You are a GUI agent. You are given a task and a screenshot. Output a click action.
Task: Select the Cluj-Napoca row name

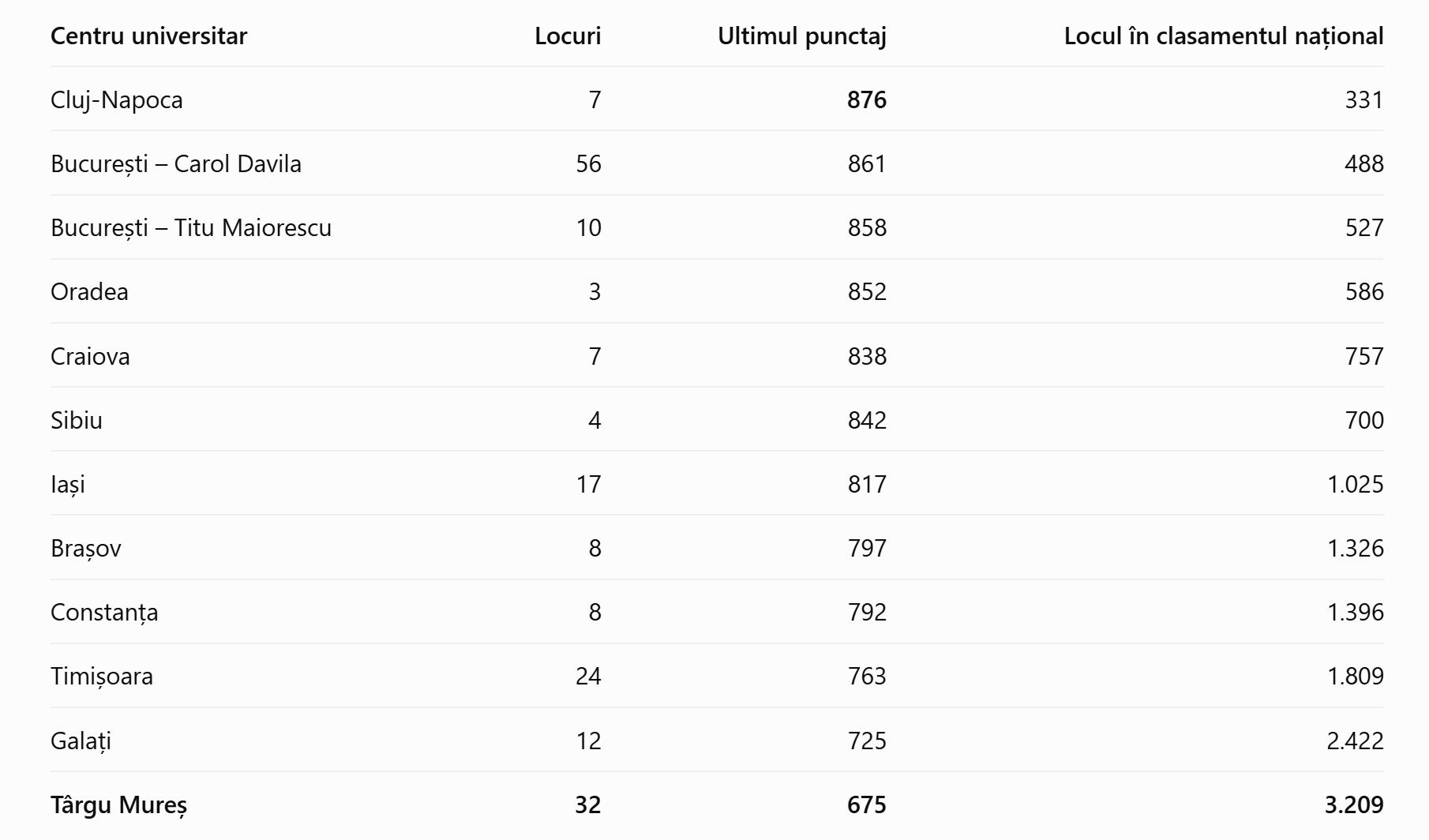[x=117, y=100]
